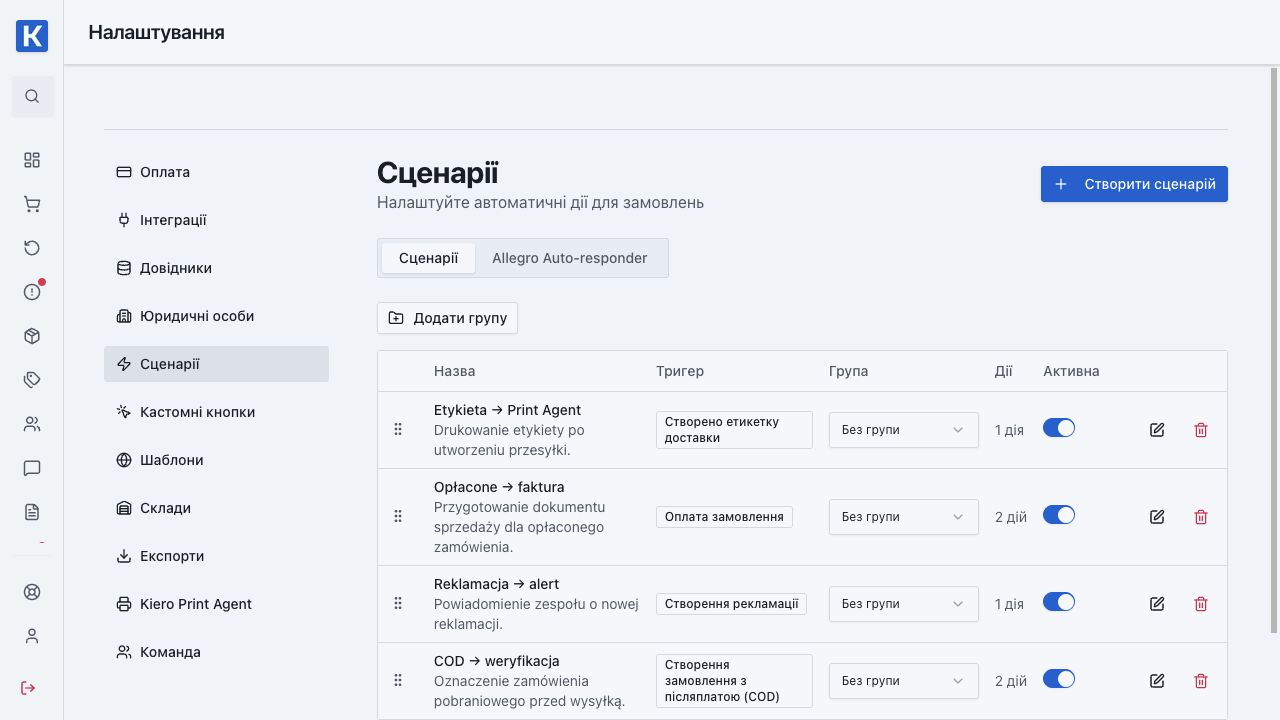The width and height of the screenshot is (1280, 720).
Task: Switch to Allegro Auto-responder tab
Action: (x=570, y=258)
